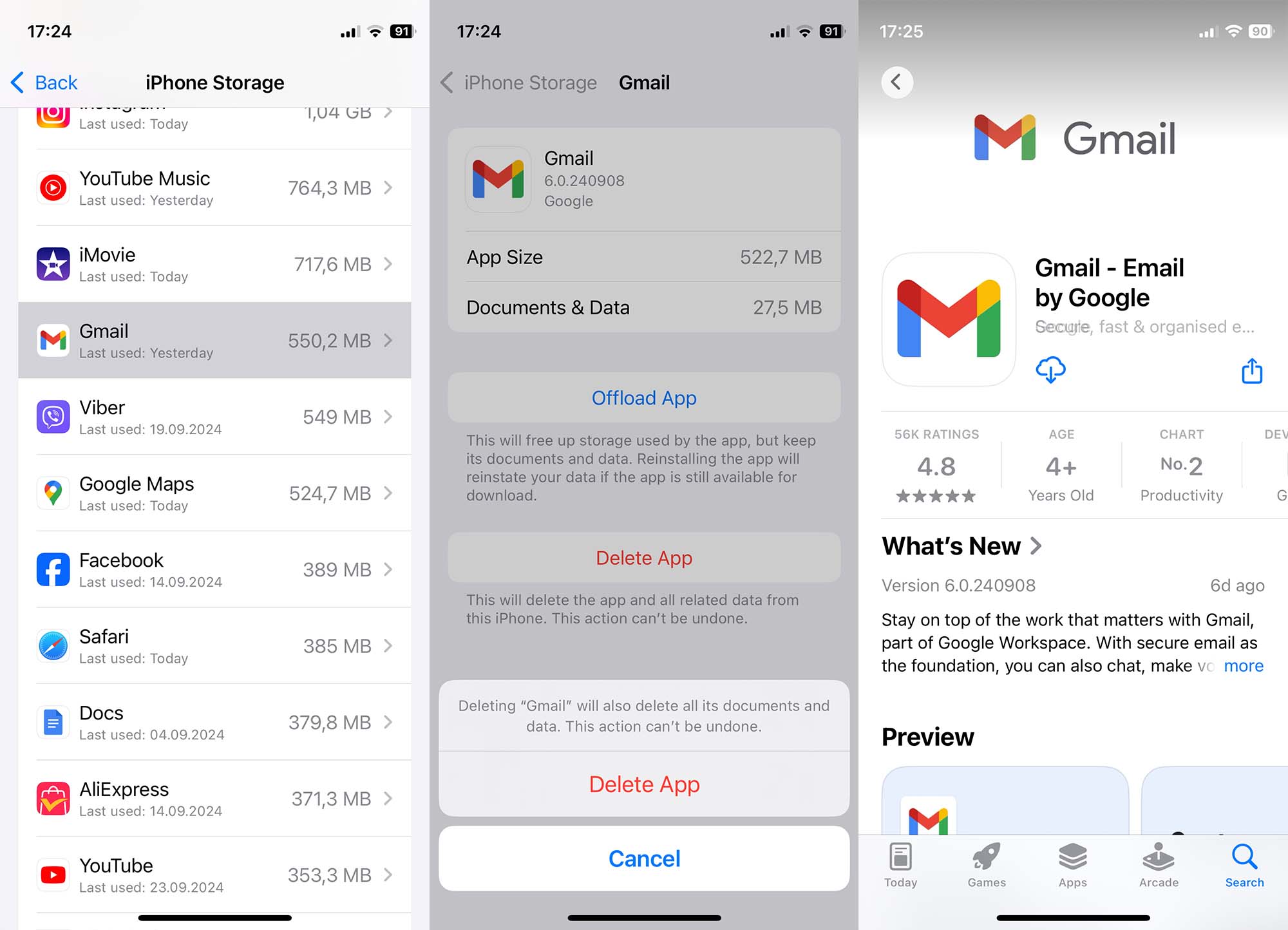
Task: Tap the Back arrow to iPhone Storage
Action: [x=450, y=83]
